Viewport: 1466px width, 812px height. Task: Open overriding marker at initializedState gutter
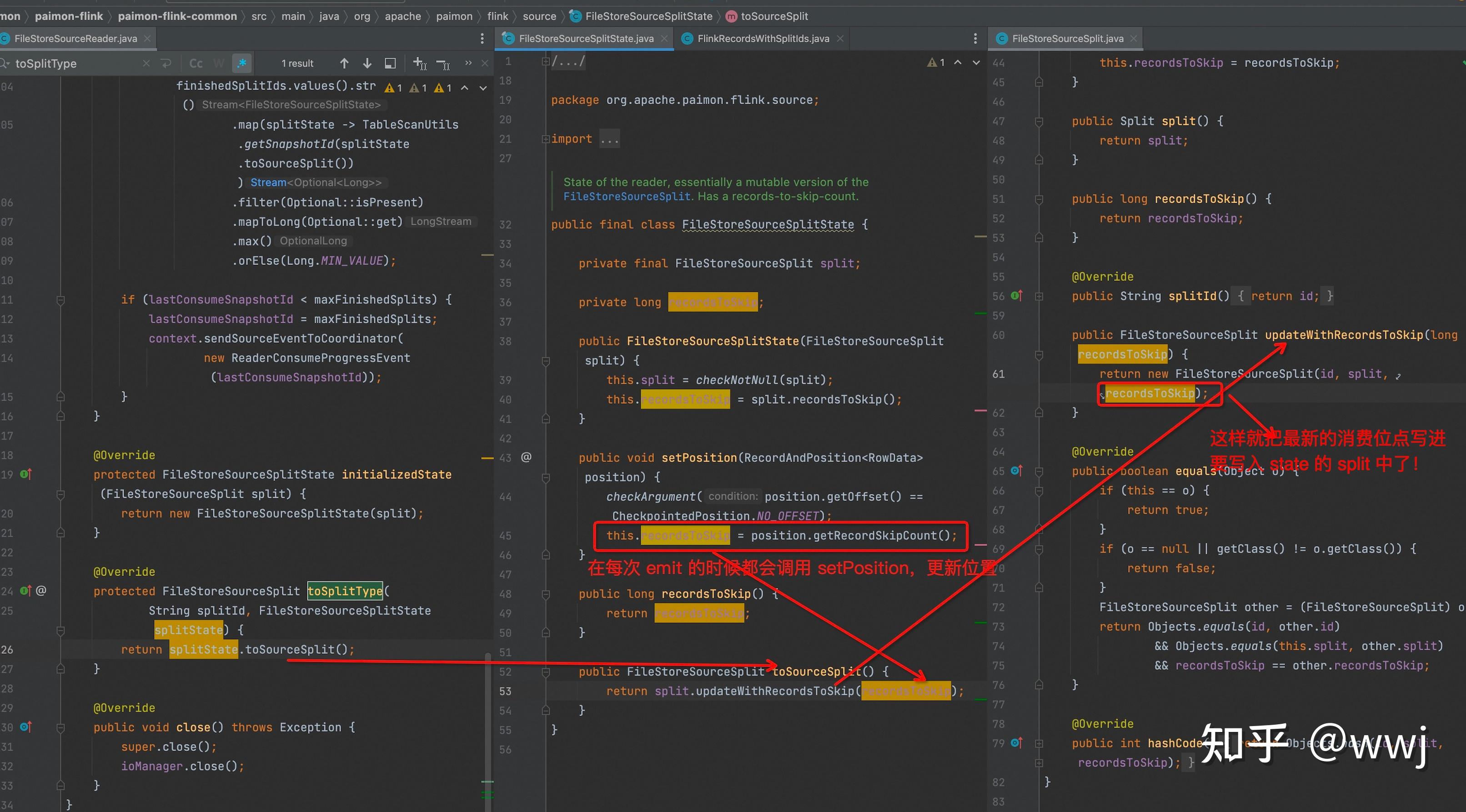pyautogui.click(x=26, y=474)
